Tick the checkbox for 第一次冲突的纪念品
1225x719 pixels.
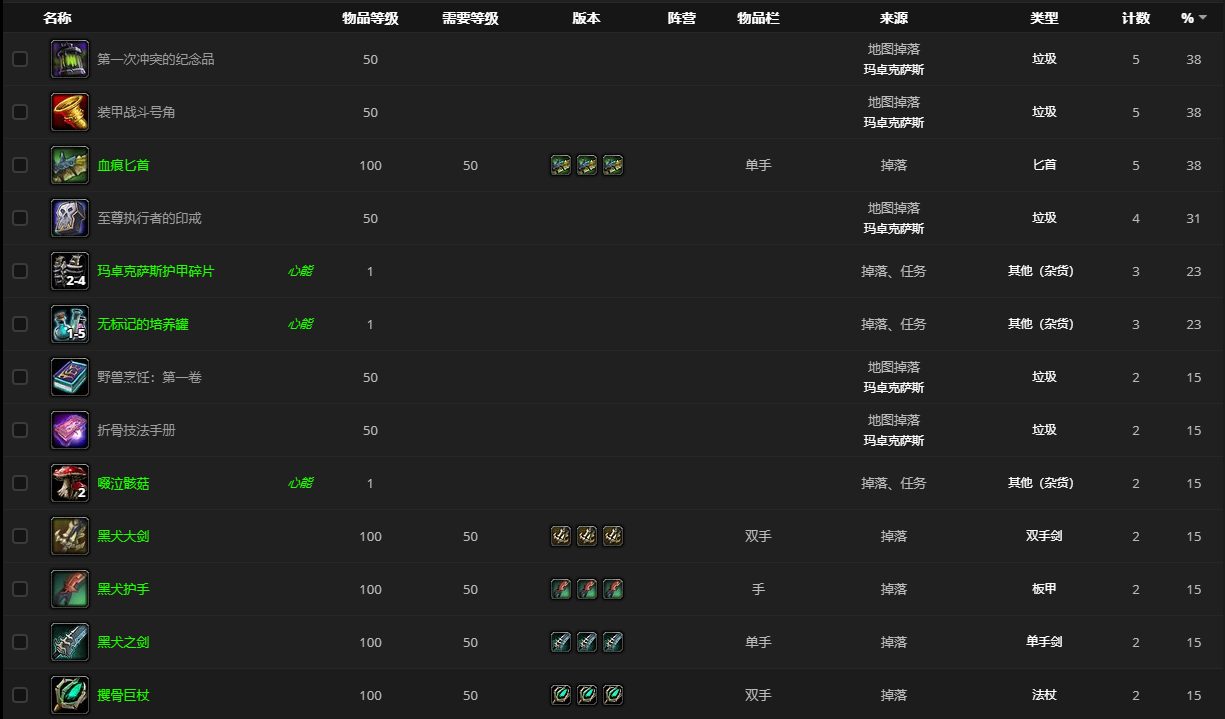(x=20, y=59)
